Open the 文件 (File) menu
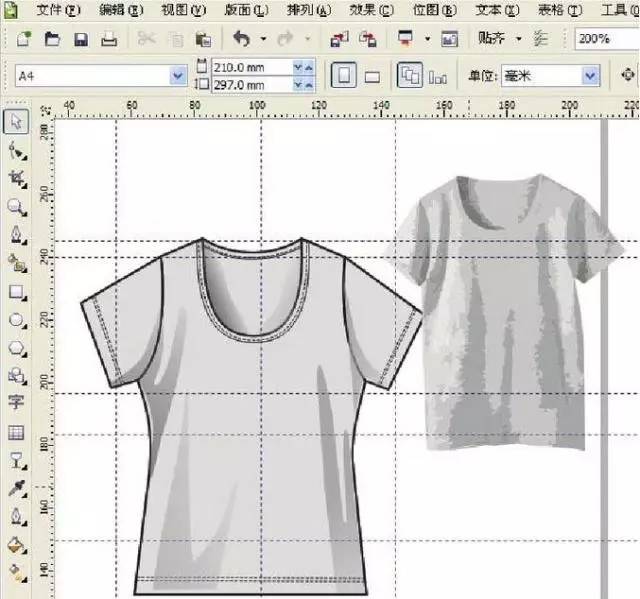 pos(60,10)
